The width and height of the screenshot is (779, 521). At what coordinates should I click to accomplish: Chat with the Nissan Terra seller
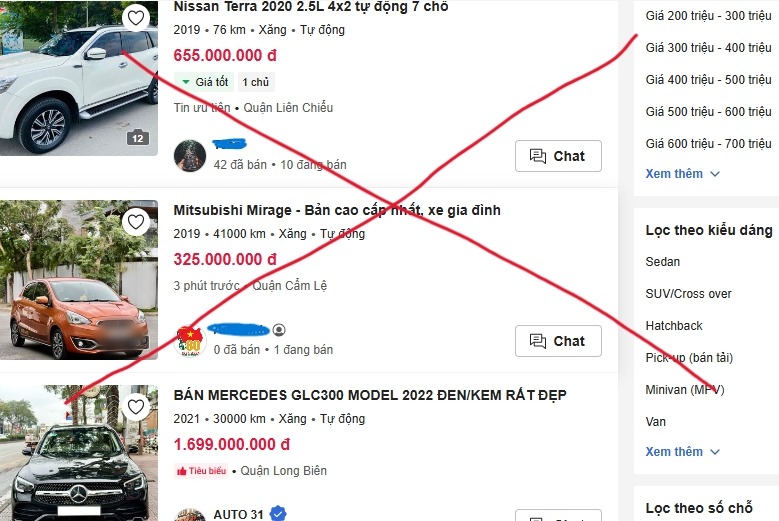click(558, 156)
